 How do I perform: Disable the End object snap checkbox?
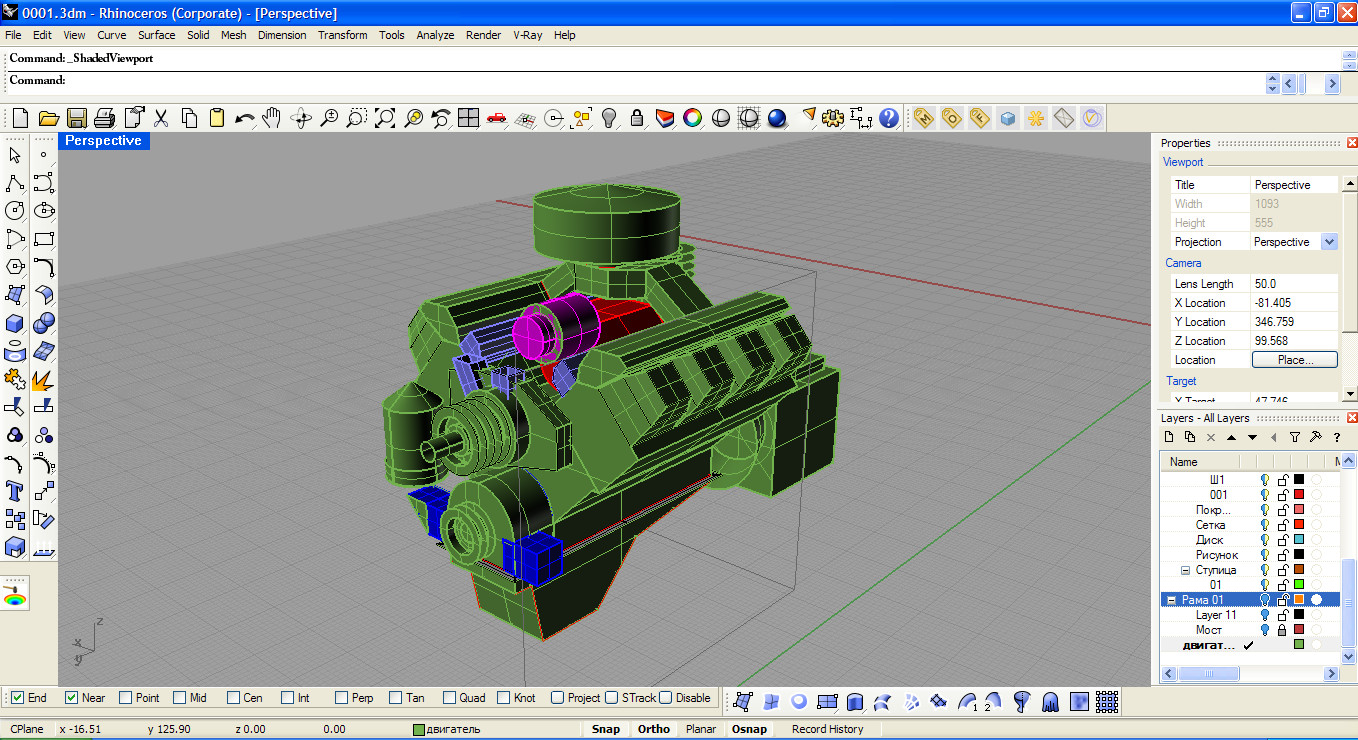pyautogui.click(x=17, y=698)
